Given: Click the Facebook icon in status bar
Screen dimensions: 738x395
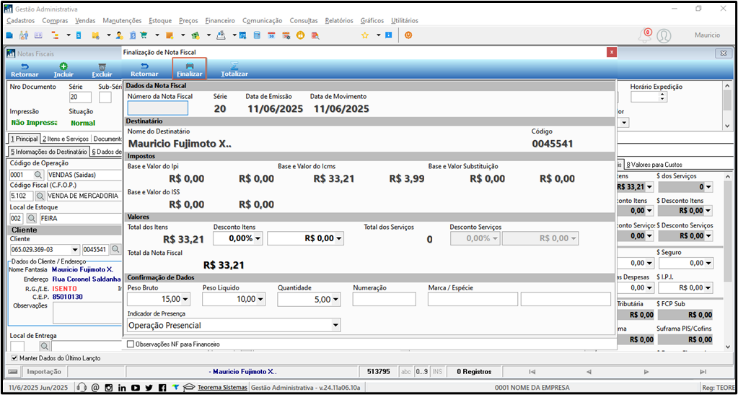Looking at the screenshot, I should [x=162, y=387].
